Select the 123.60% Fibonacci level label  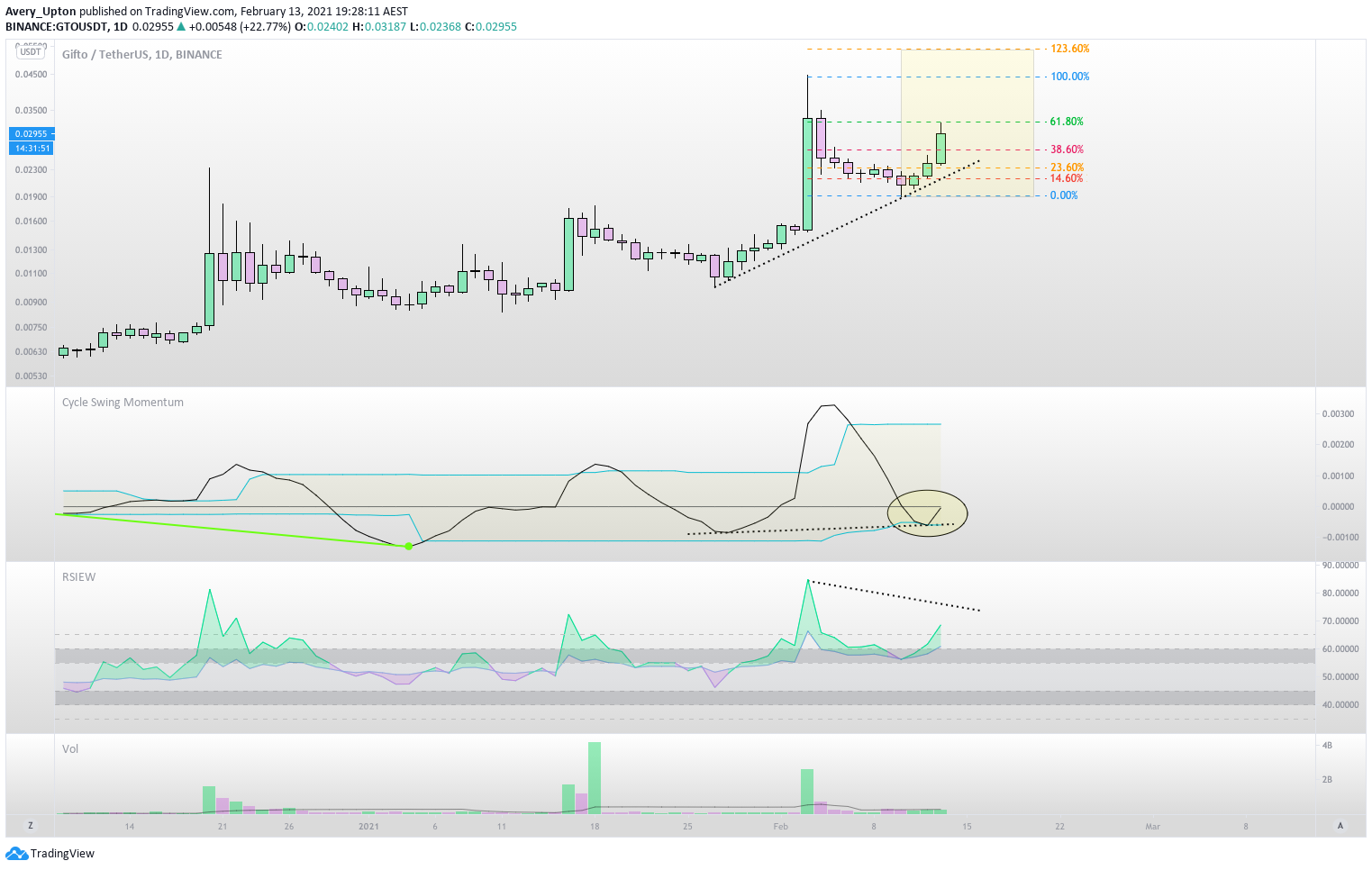point(1069,49)
